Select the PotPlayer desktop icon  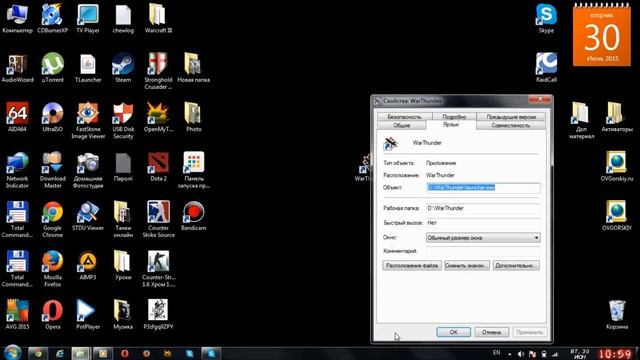tap(88, 315)
